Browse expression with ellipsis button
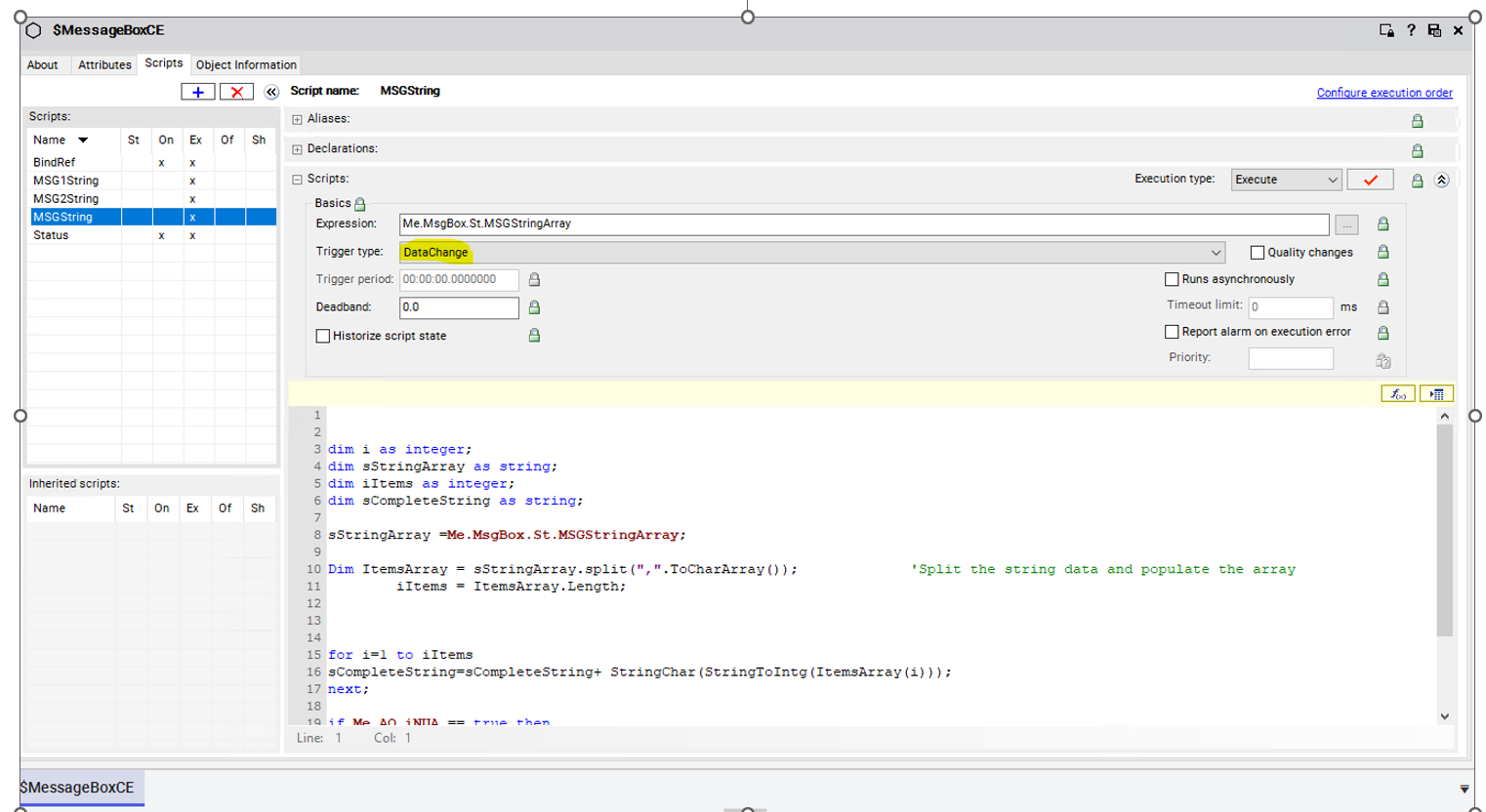The height and width of the screenshot is (812, 1486). coord(1346,224)
